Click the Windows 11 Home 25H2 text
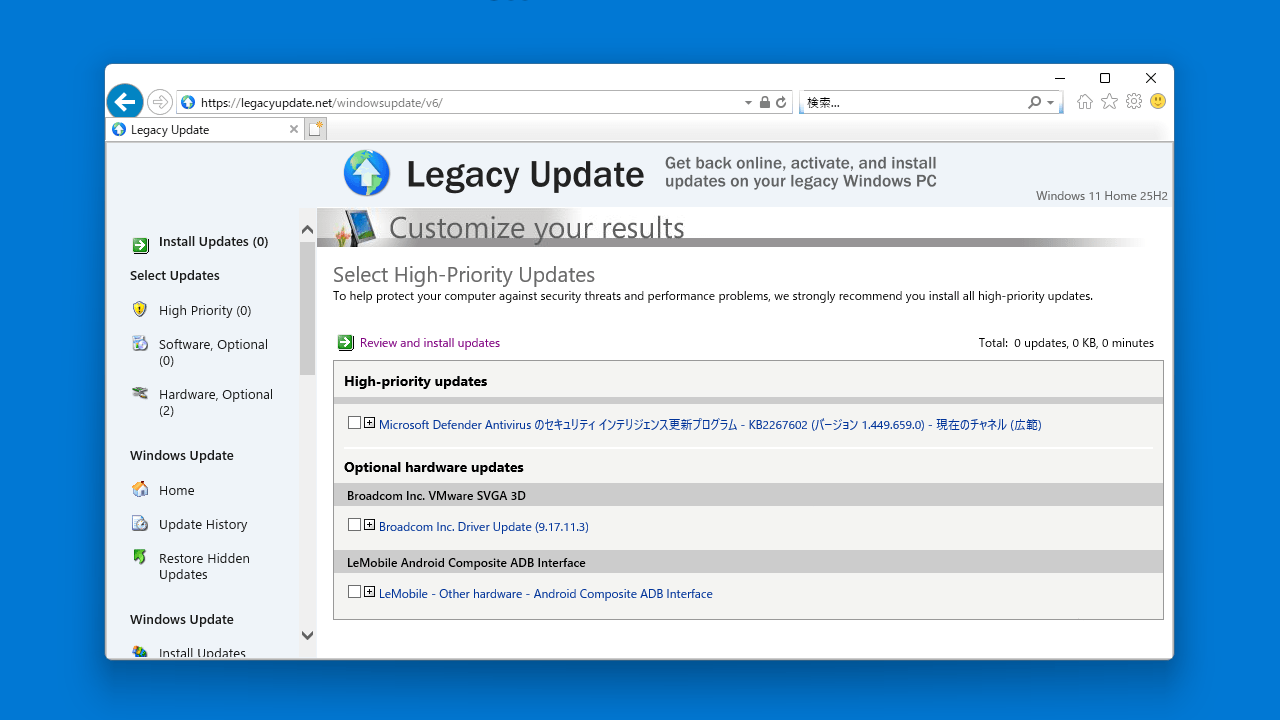The height and width of the screenshot is (720, 1280). pyautogui.click(x=1102, y=196)
